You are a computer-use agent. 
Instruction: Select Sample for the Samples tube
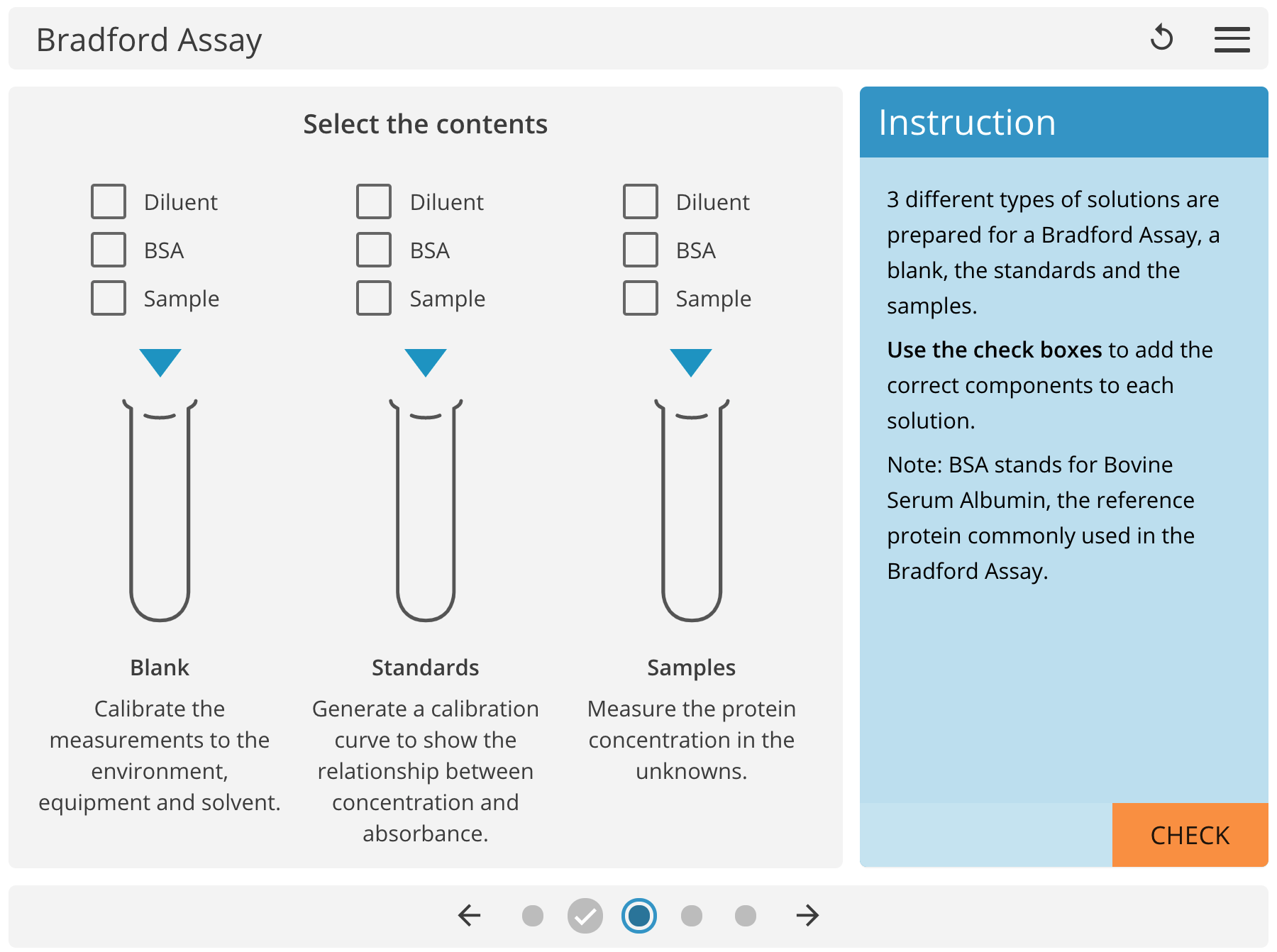tap(639, 298)
